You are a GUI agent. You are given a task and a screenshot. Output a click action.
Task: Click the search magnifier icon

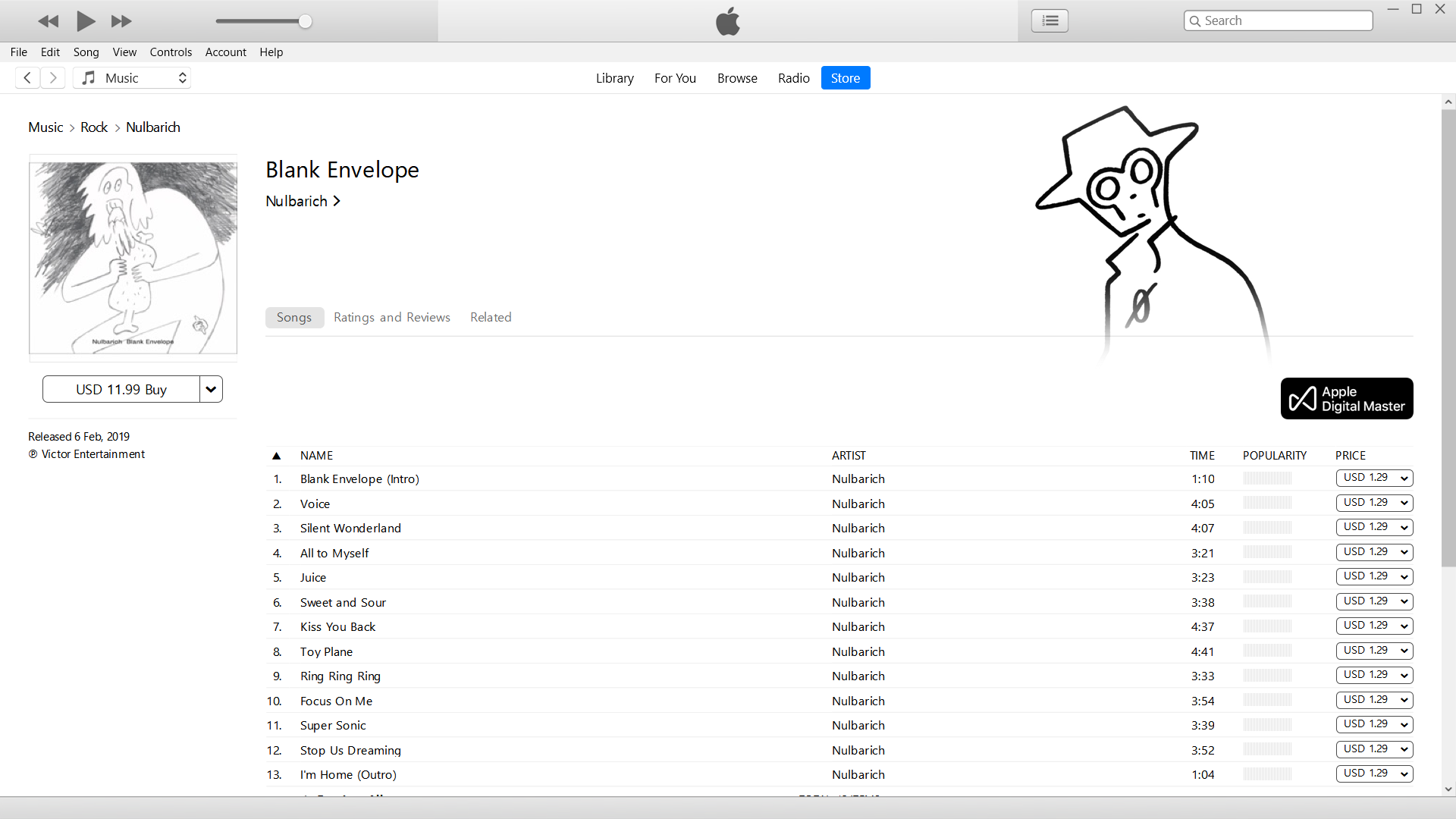tap(1194, 20)
